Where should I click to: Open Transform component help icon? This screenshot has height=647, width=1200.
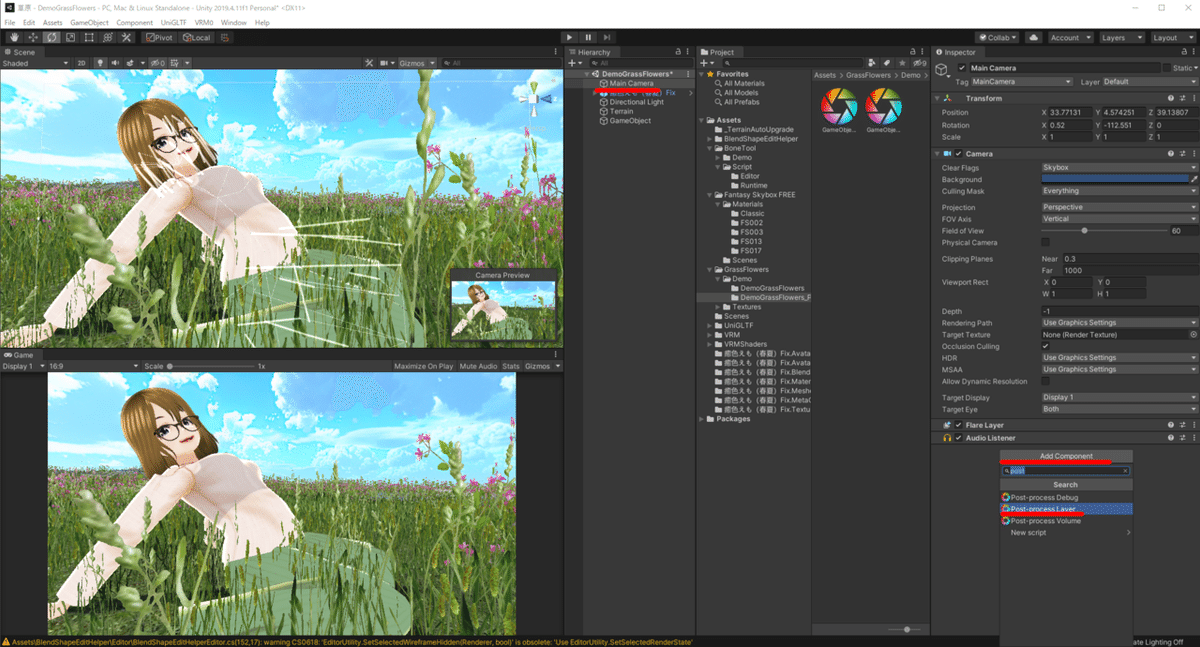tap(1170, 98)
